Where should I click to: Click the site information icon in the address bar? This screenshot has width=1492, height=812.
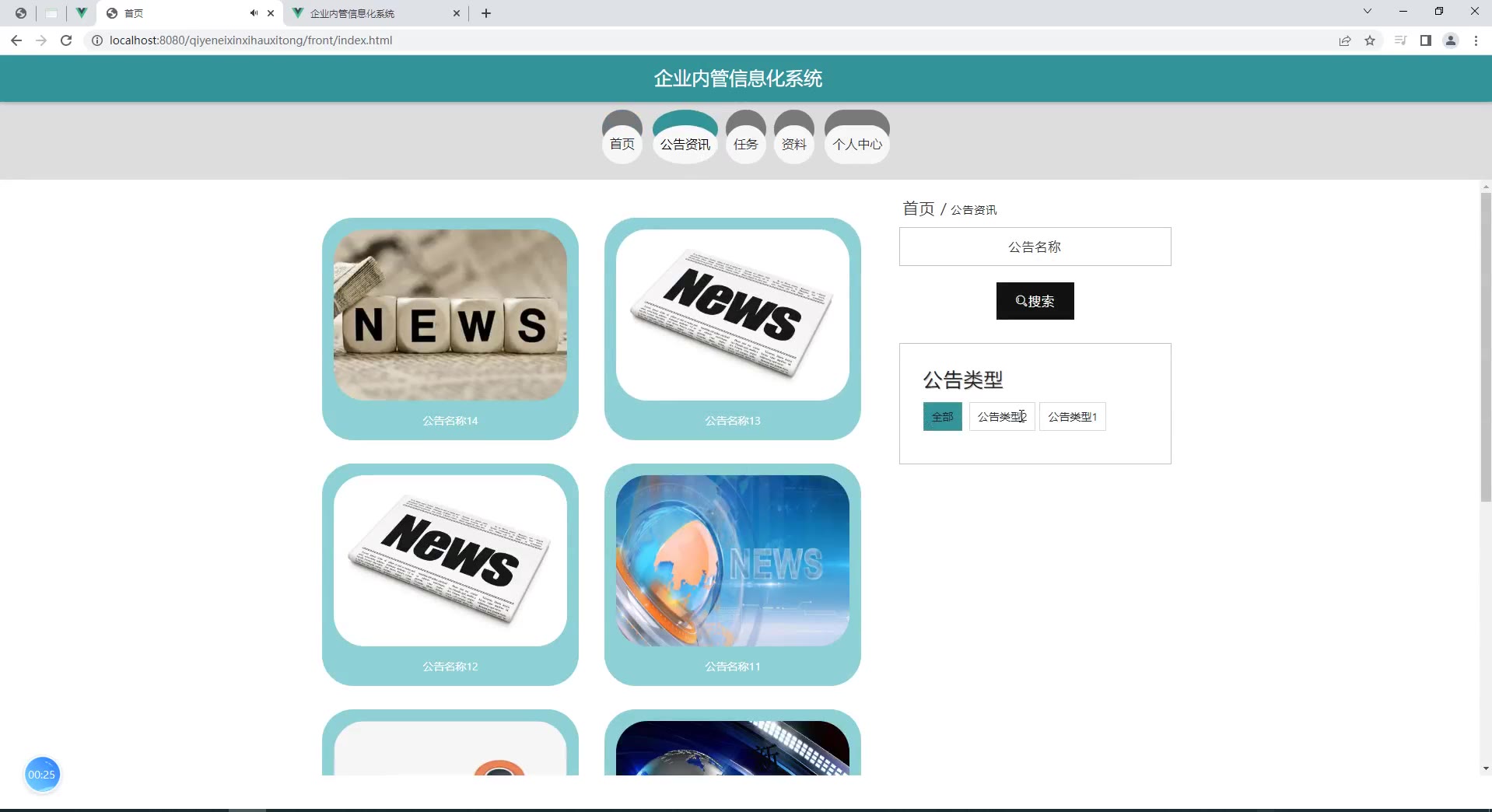[97, 40]
